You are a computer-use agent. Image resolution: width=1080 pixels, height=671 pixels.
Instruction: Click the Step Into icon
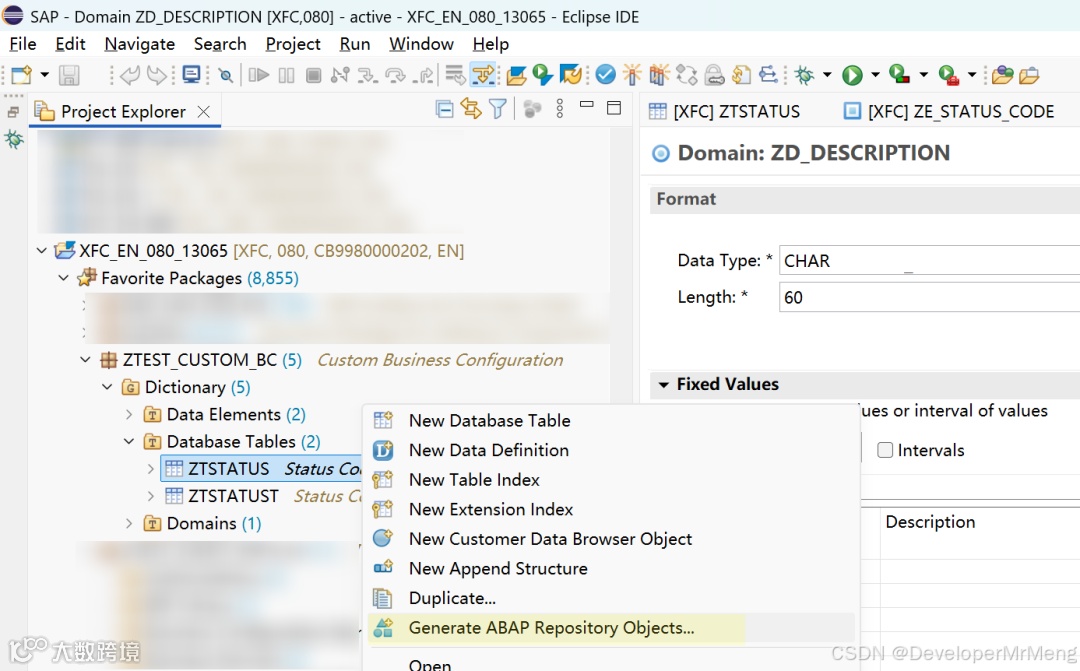click(x=367, y=74)
